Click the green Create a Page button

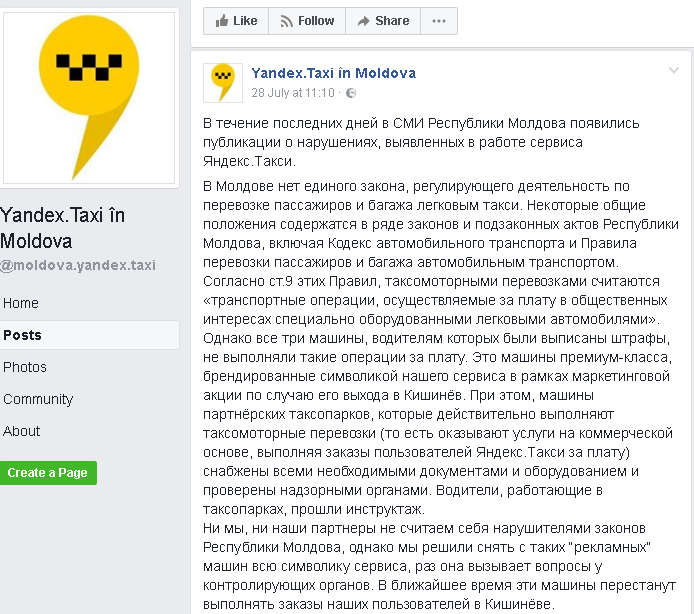[x=48, y=473]
